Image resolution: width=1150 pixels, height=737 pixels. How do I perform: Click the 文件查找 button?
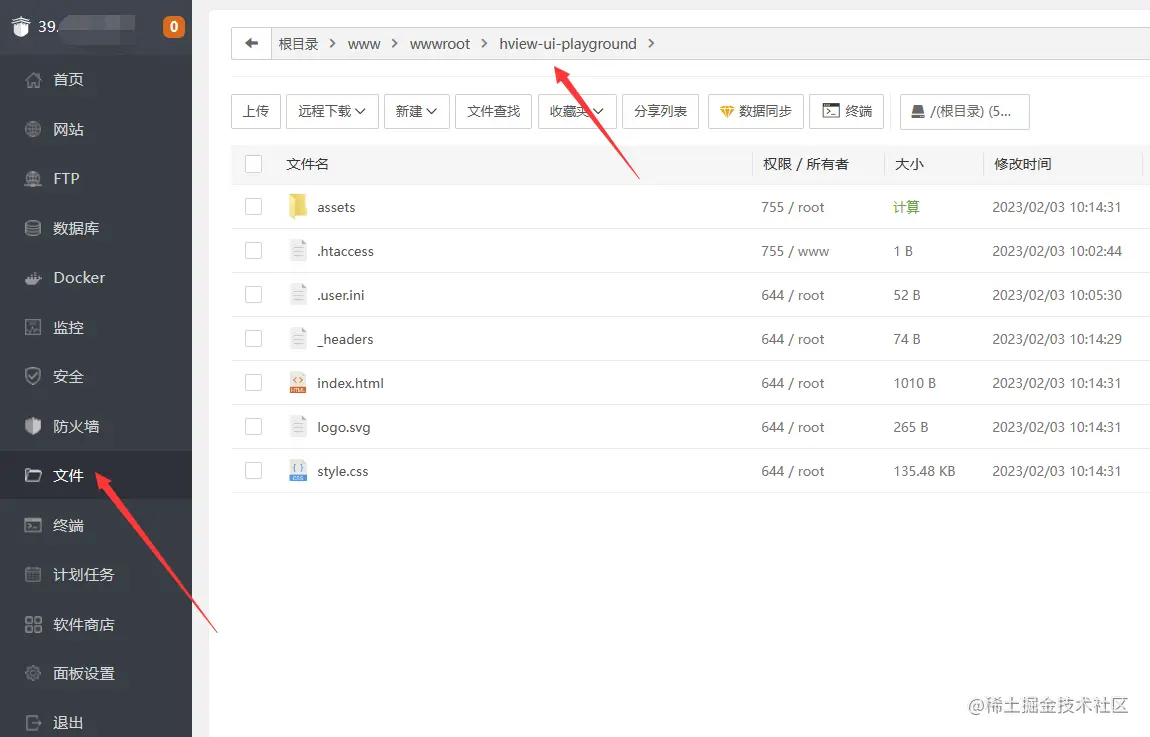click(x=494, y=111)
